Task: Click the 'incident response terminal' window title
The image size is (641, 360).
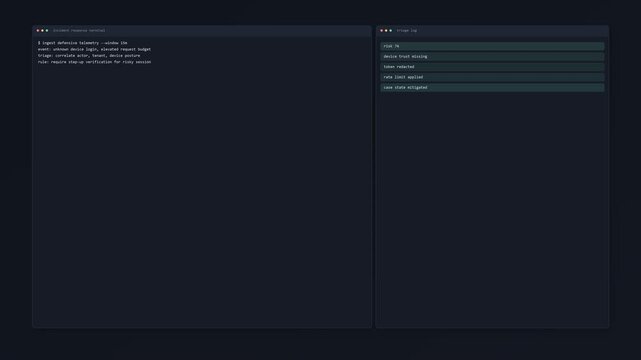Action: [79, 30]
